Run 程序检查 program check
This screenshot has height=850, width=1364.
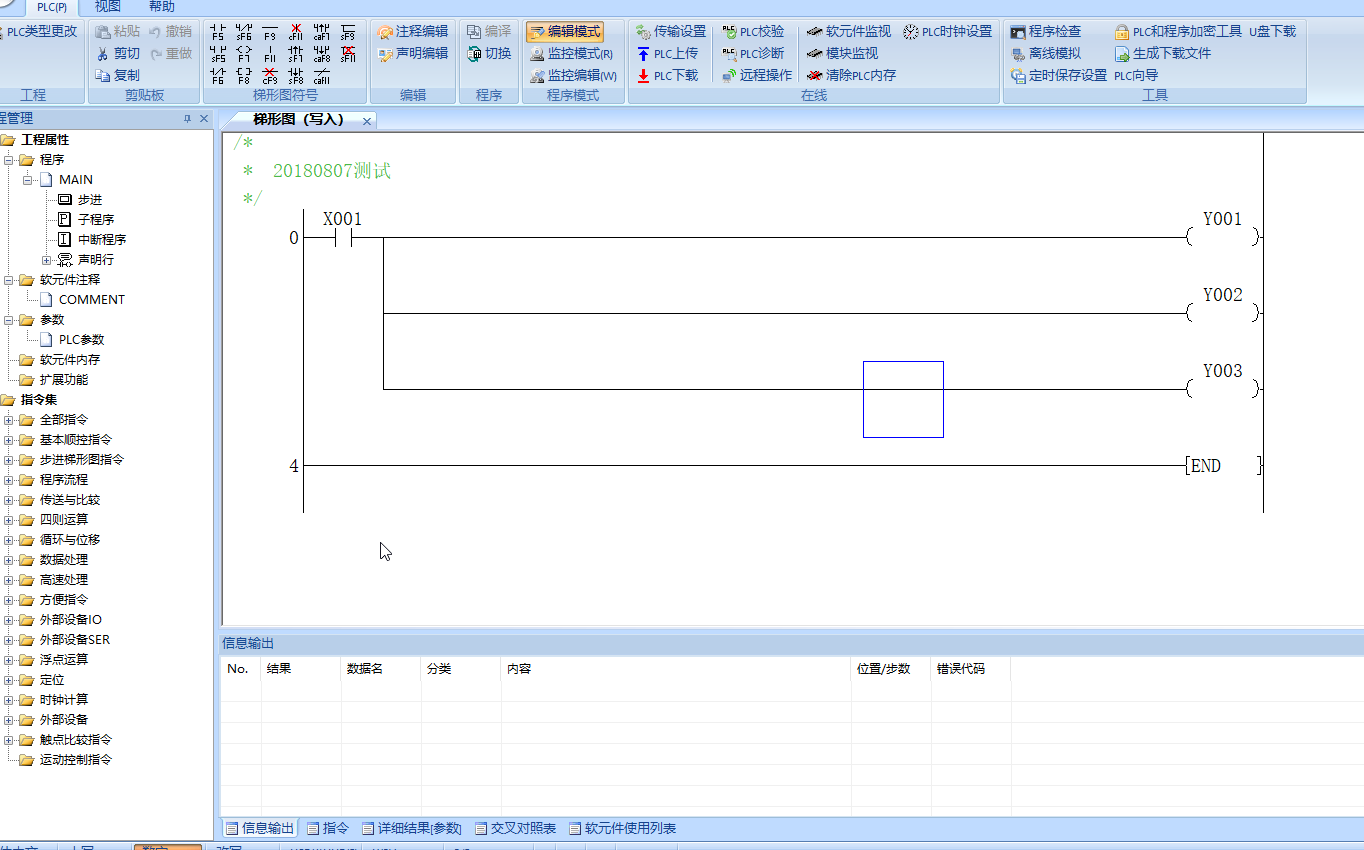click(1045, 32)
